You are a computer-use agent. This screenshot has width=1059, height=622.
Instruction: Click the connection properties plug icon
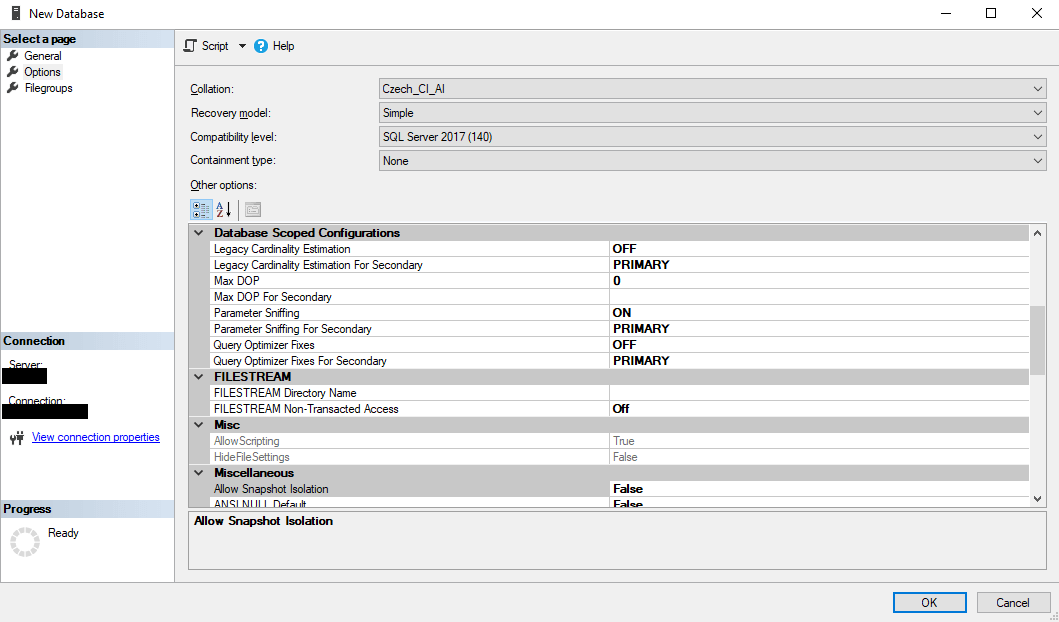click(18, 438)
